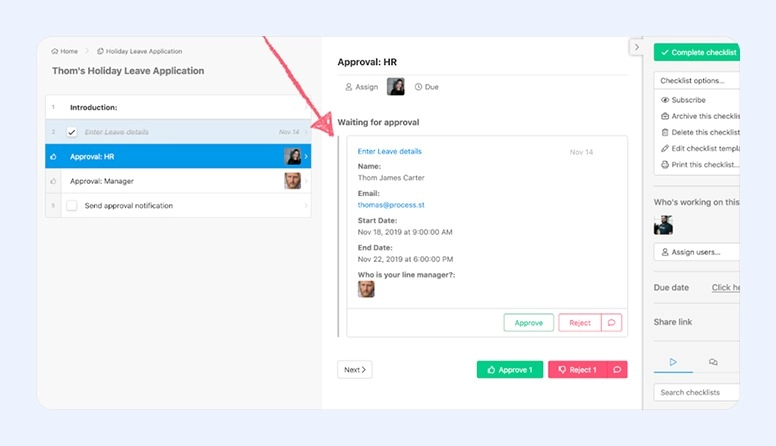Switch to the activity play-icon tab
Image resolution: width=776 pixels, height=446 pixels.
pyautogui.click(x=673, y=362)
